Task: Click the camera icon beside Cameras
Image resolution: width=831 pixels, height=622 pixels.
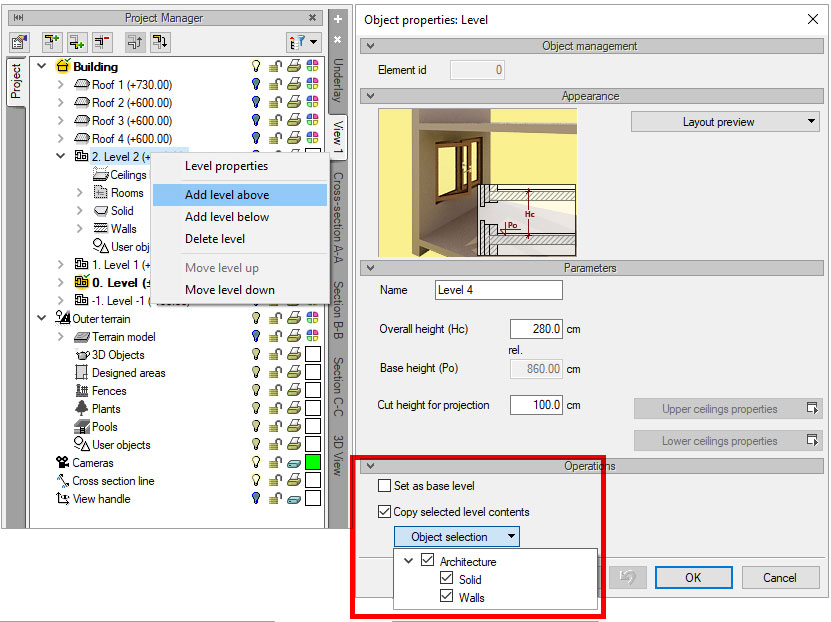Action: click(x=63, y=463)
